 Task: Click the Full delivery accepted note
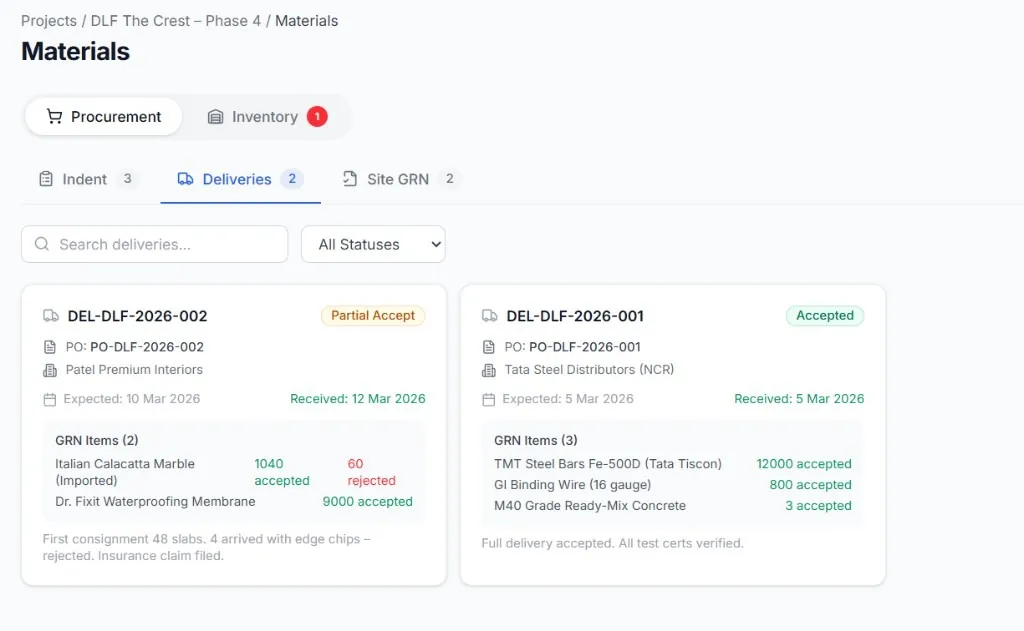(613, 543)
